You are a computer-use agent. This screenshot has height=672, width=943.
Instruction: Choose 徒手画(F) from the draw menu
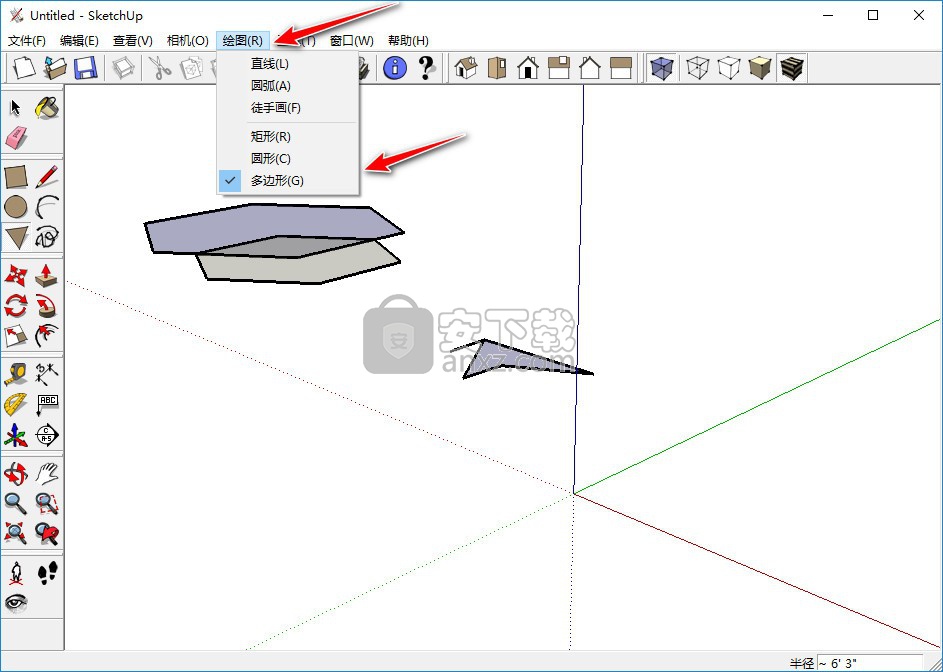click(288, 108)
